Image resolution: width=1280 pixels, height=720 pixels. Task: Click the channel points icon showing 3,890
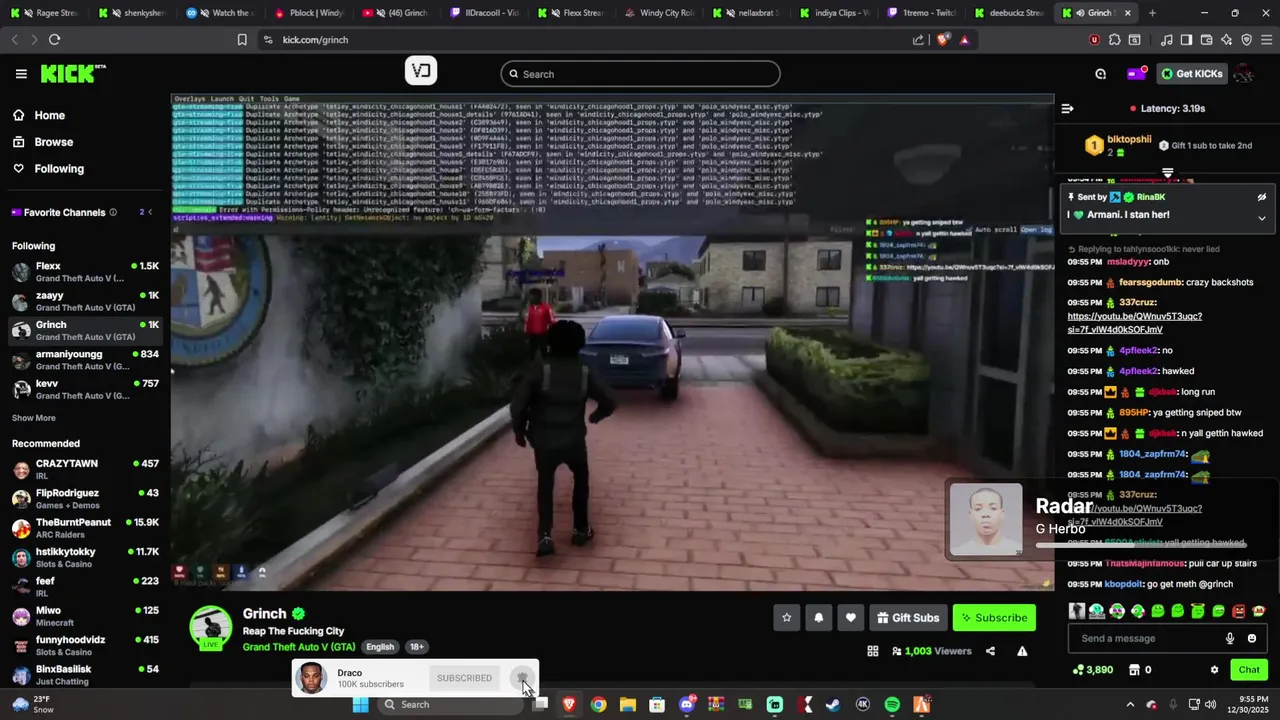click(x=1092, y=670)
